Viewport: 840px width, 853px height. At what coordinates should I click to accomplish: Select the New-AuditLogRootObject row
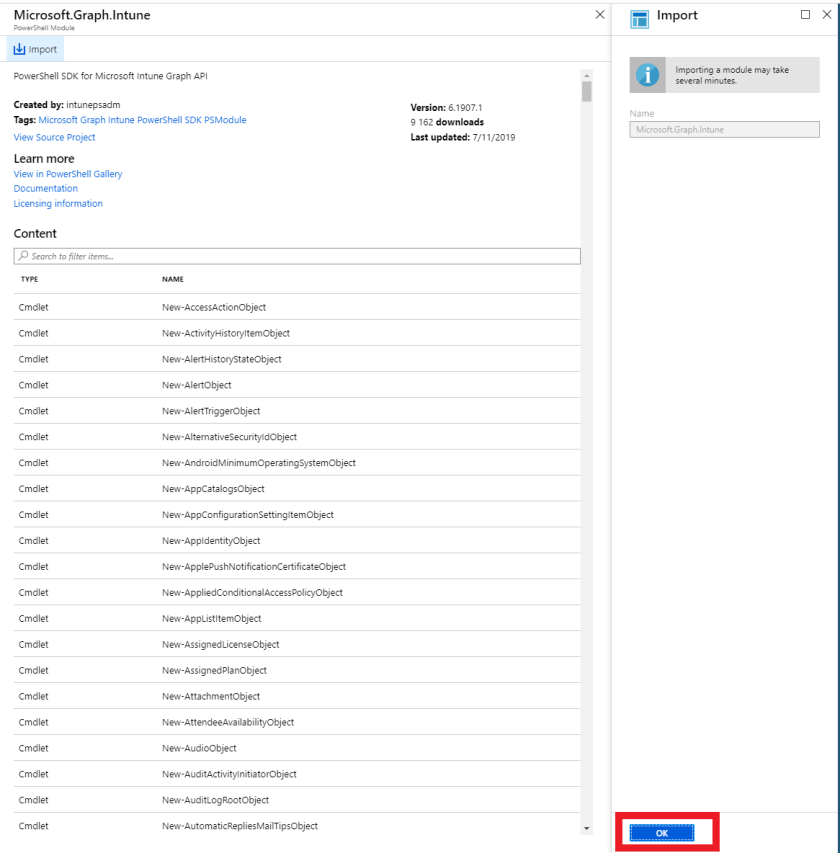pyautogui.click(x=297, y=800)
